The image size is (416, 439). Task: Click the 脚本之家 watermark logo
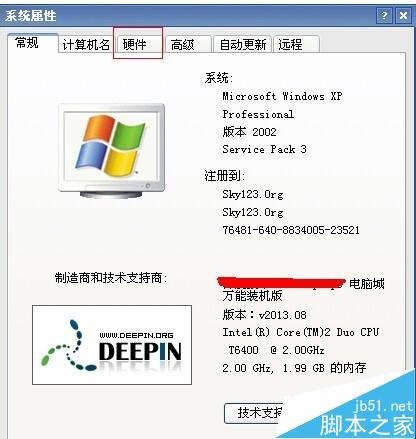(x=367, y=425)
